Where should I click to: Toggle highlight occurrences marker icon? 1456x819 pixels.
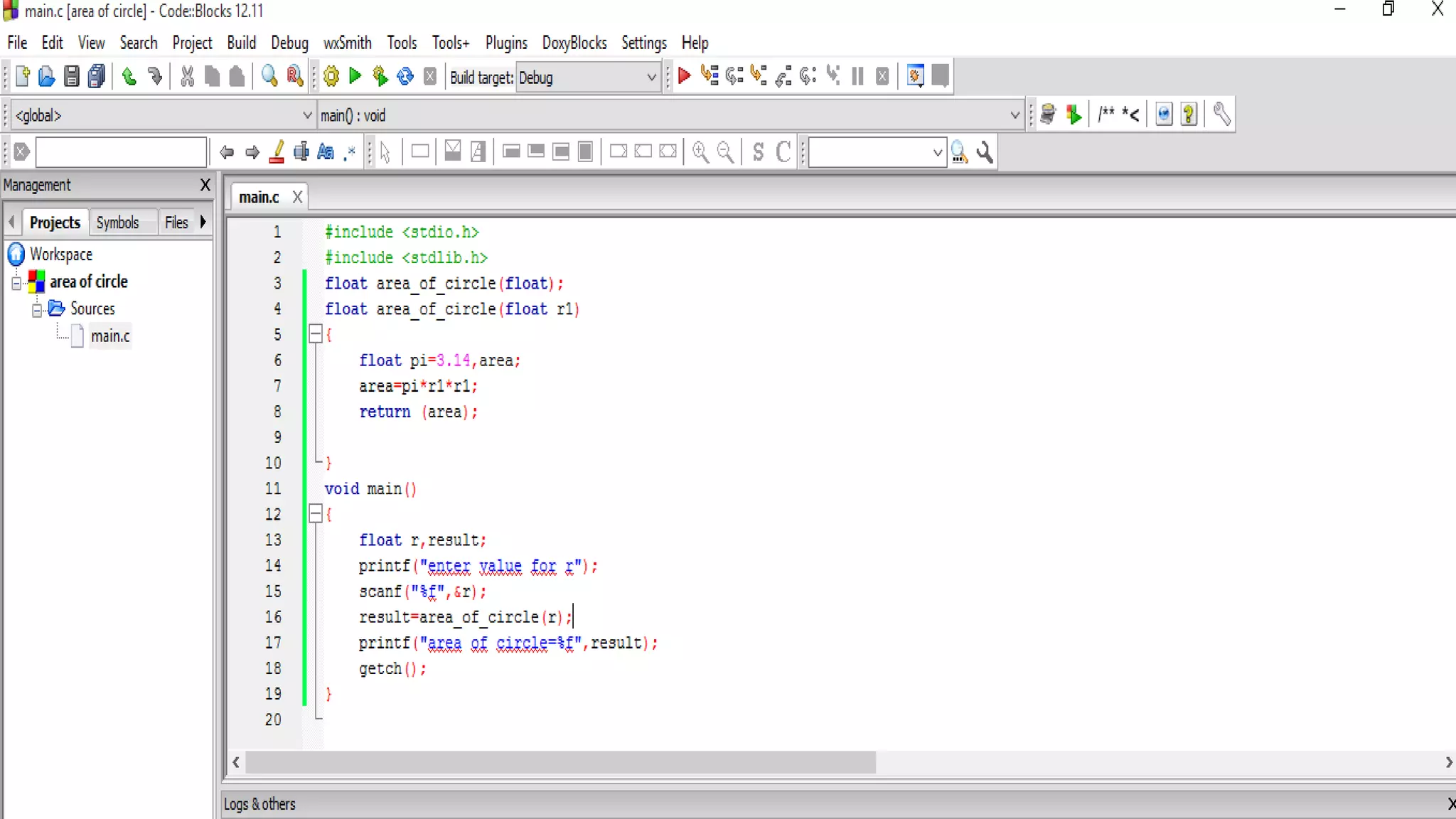[277, 152]
